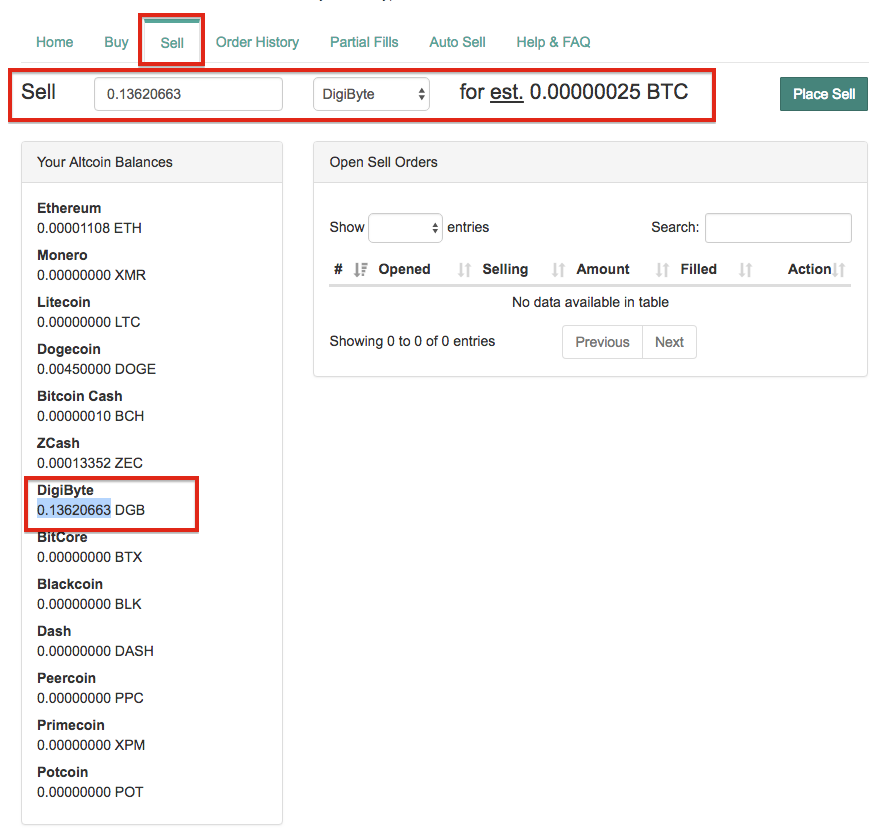
Task: Go to the Home tab
Action: (x=55, y=42)
